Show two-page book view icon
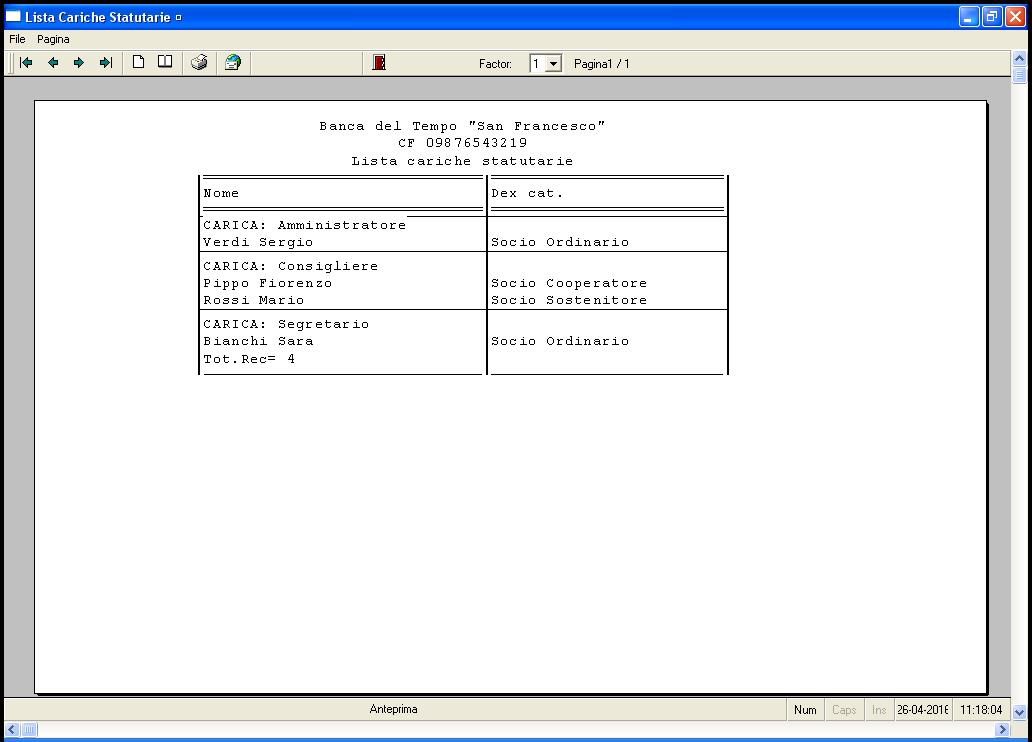The image size is (1032, 742). point(165,62)
